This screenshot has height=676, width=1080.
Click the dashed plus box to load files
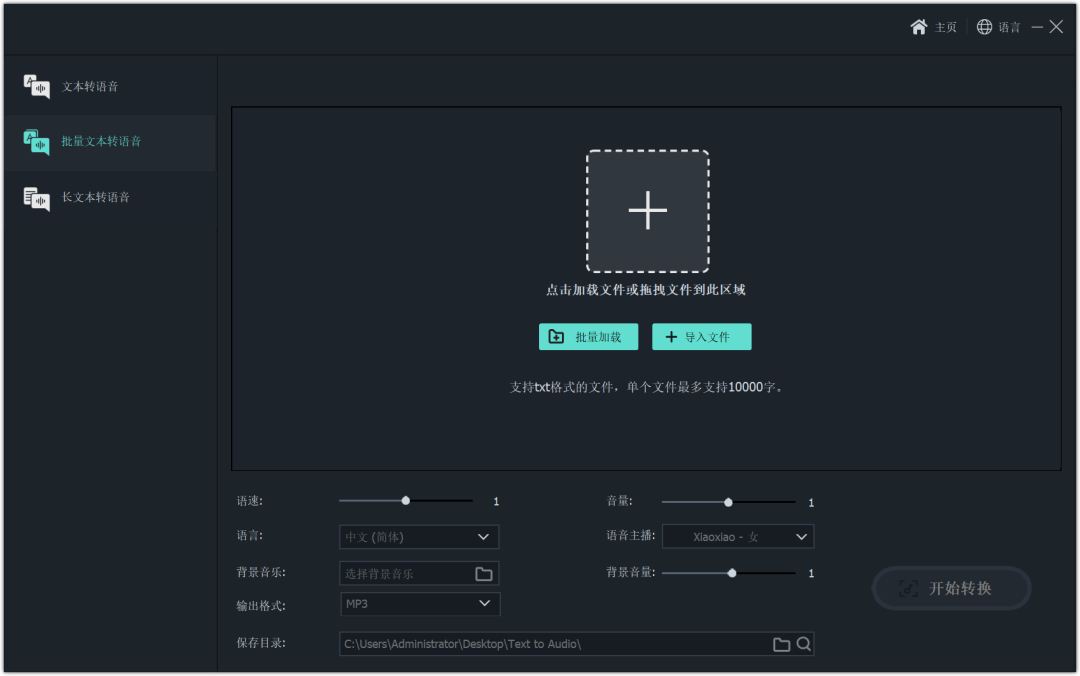pyautogui.click(x=647, y=211)
